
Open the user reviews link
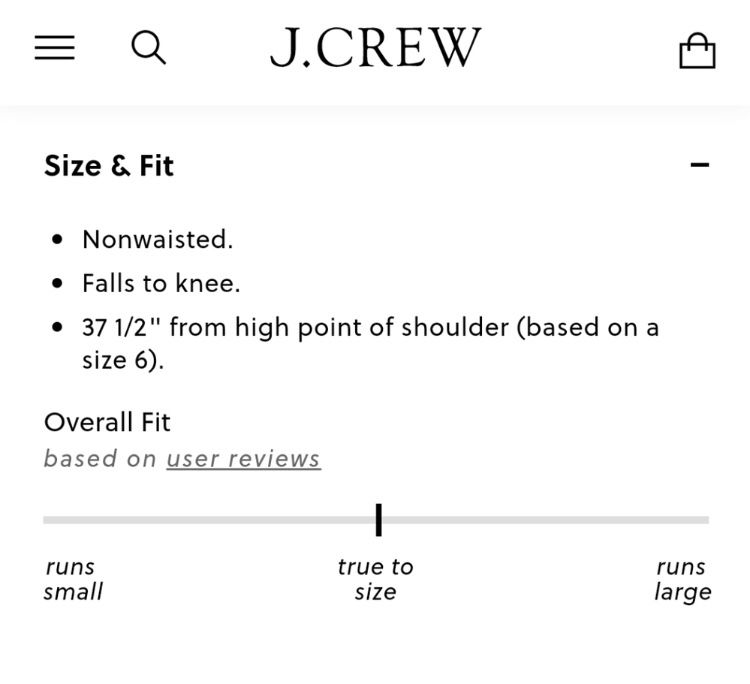click(x=243, y=459)
